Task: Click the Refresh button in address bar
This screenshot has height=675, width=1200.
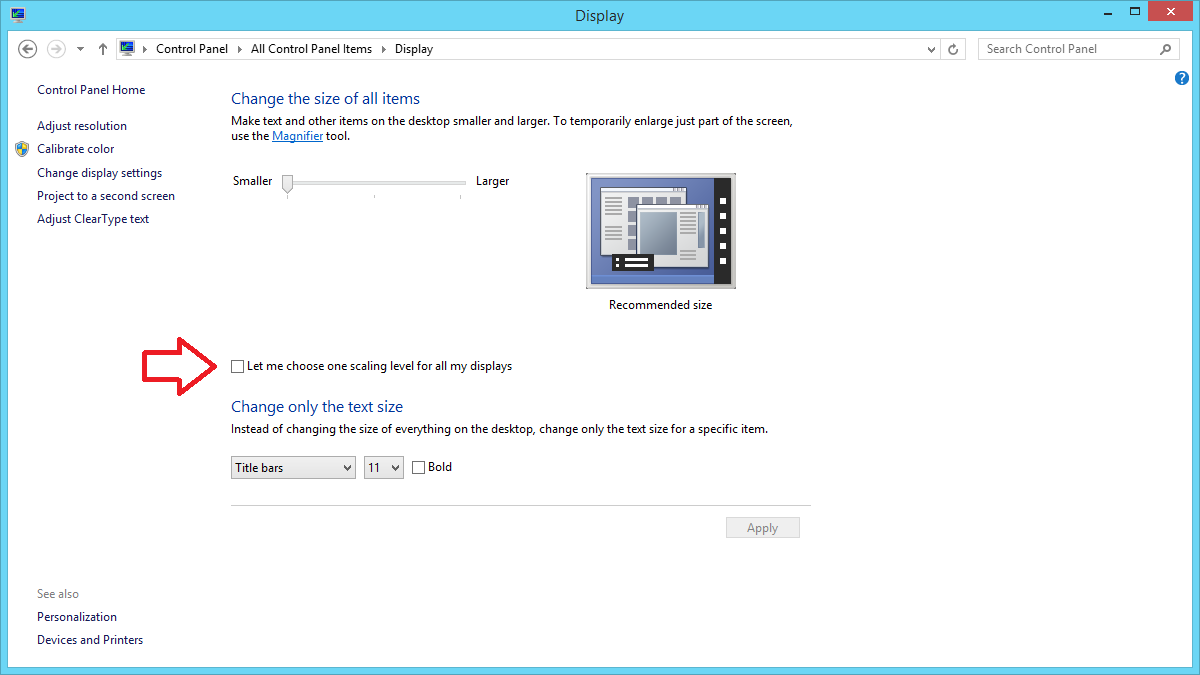Action: 954,49
